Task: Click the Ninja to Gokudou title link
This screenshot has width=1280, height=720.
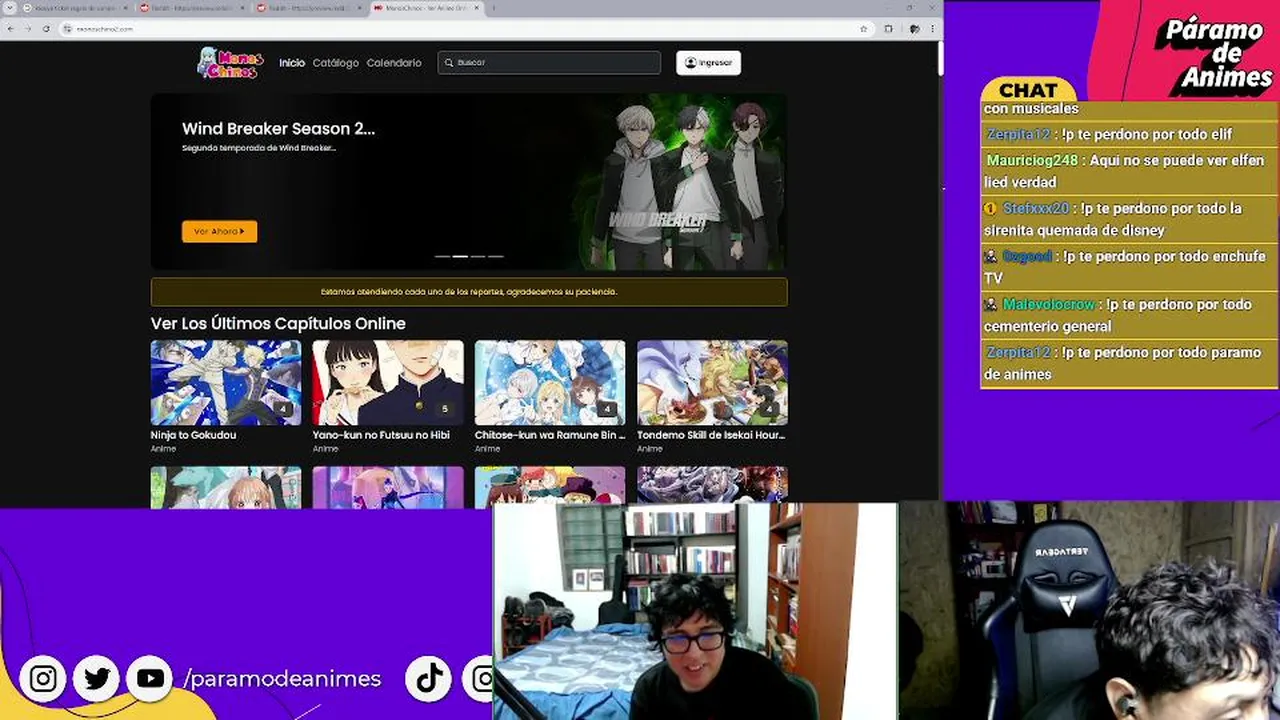Action: tap(193, 435)
